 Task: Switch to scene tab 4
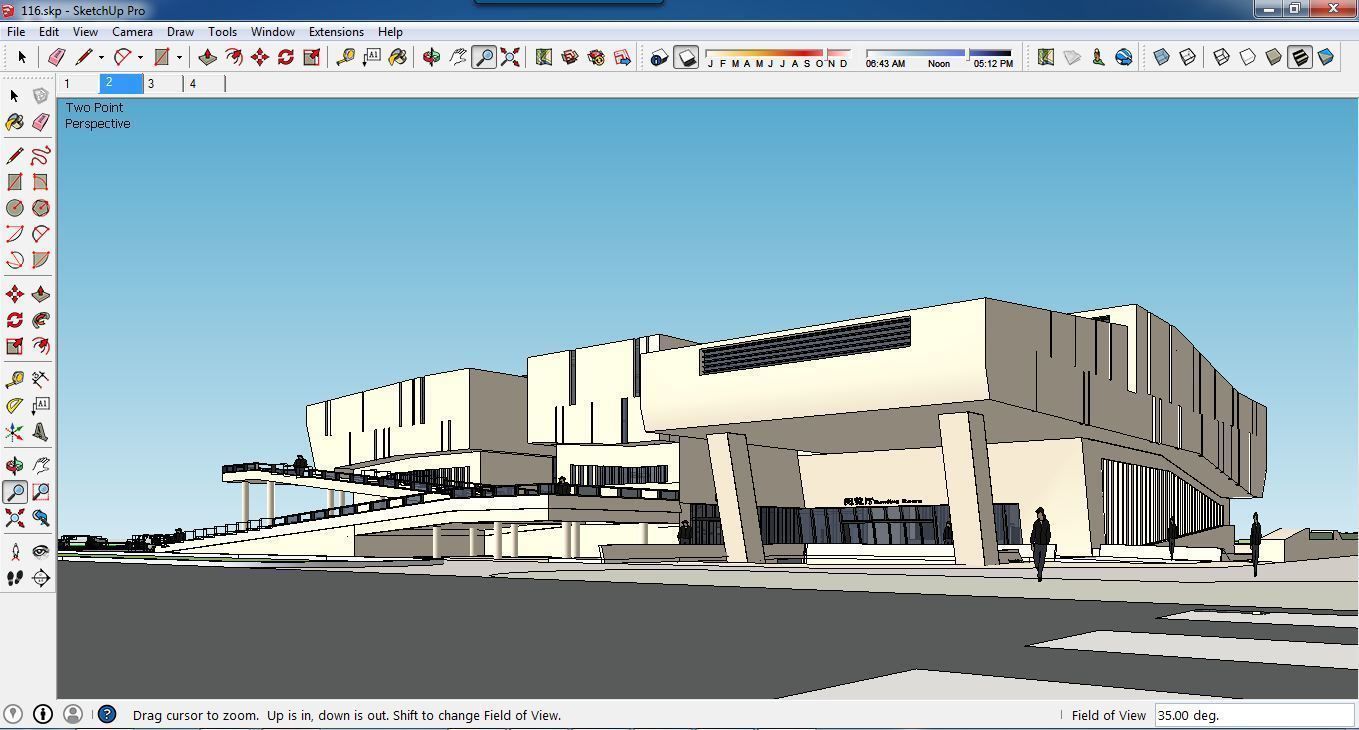pyautogui.click(x=205, y=83)
